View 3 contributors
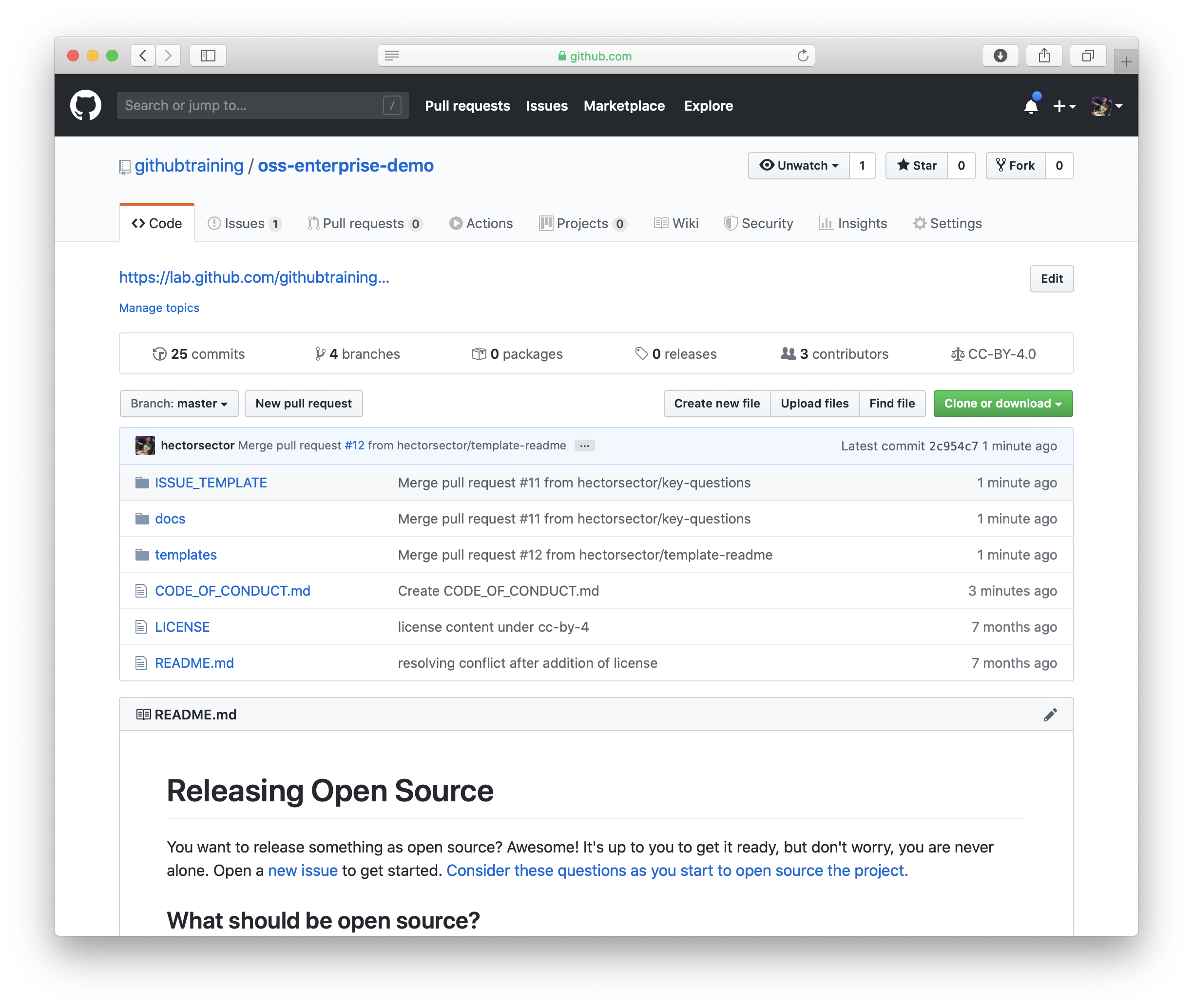Image resolution: width=1193 pixels, height=1008 pixels. tap(835, 354)
